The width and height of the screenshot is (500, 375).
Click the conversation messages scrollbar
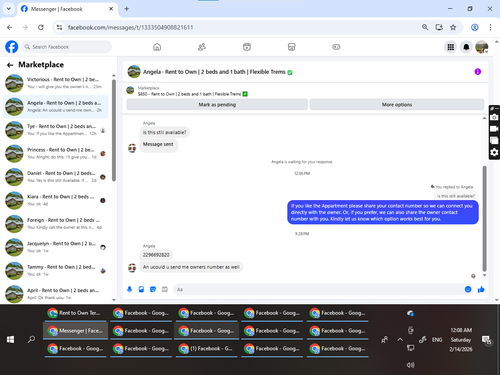coord(484,218)
